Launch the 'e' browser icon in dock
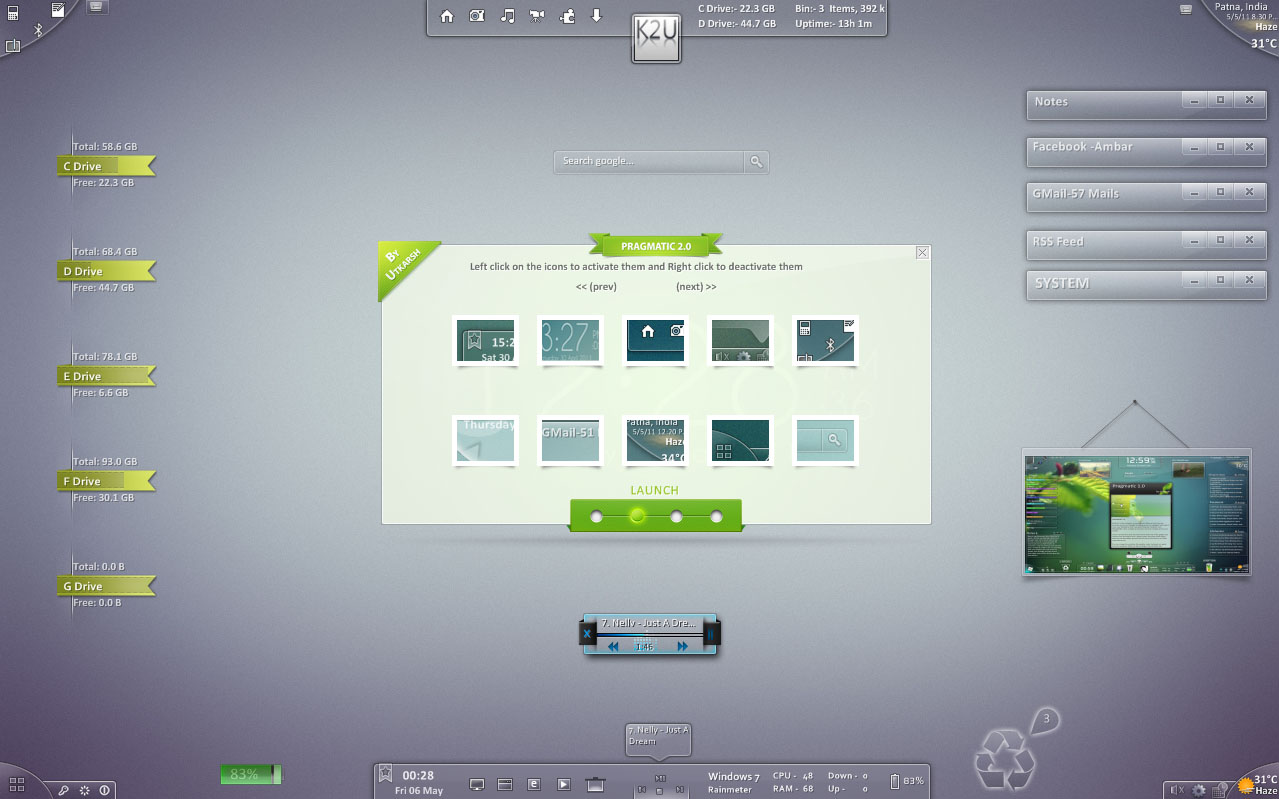 tap(534, 785)
